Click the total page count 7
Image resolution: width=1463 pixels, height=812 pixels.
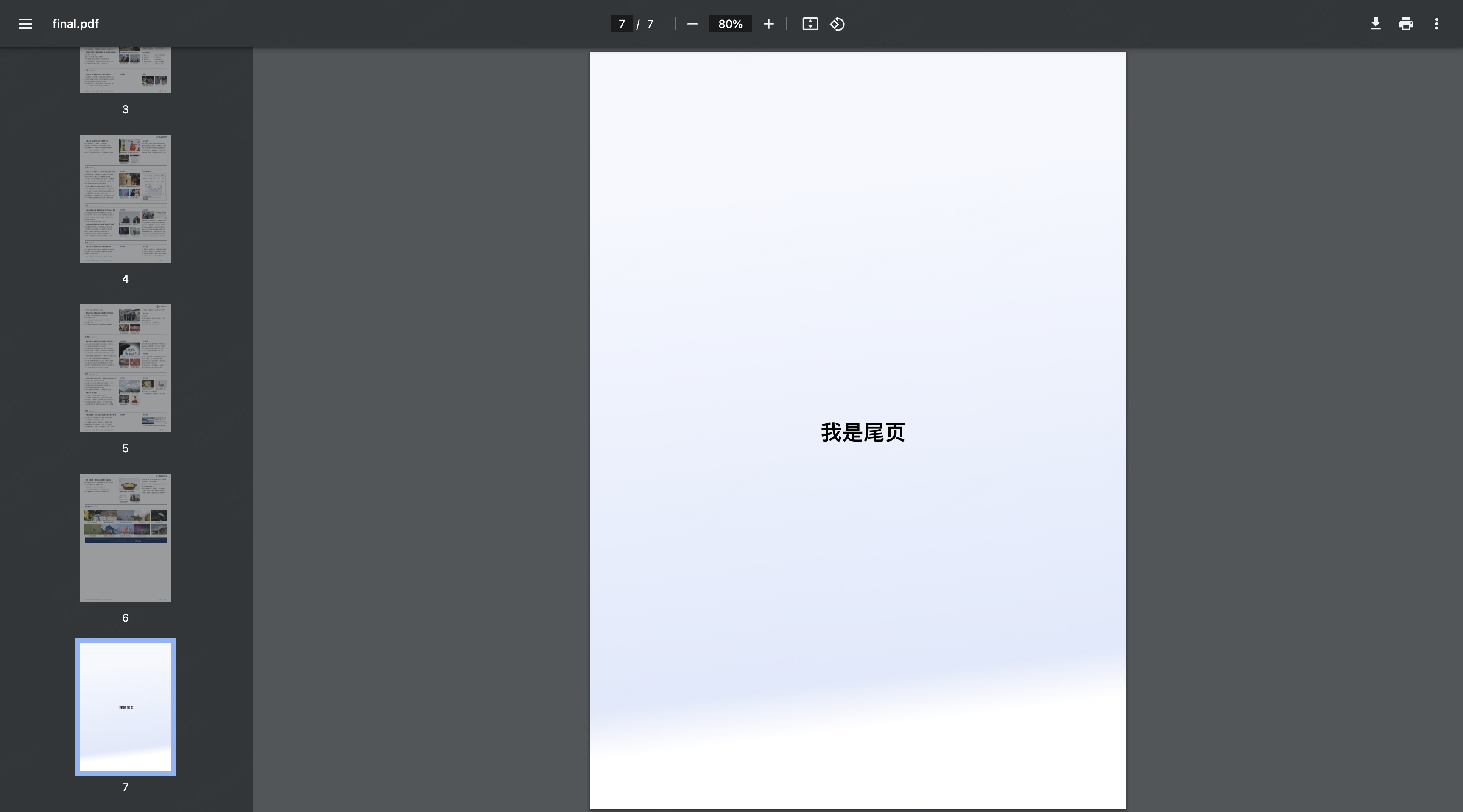(650, 24)
